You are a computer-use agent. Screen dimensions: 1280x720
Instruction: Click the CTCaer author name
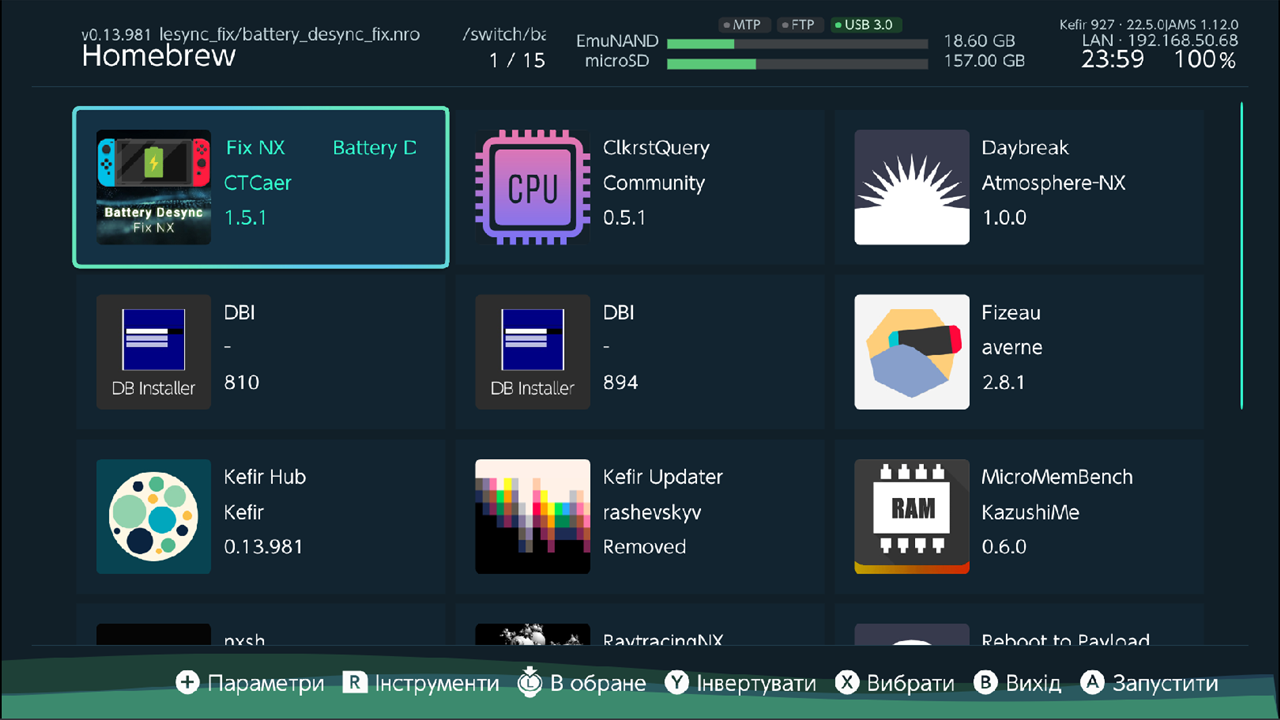tap(258, 183)
